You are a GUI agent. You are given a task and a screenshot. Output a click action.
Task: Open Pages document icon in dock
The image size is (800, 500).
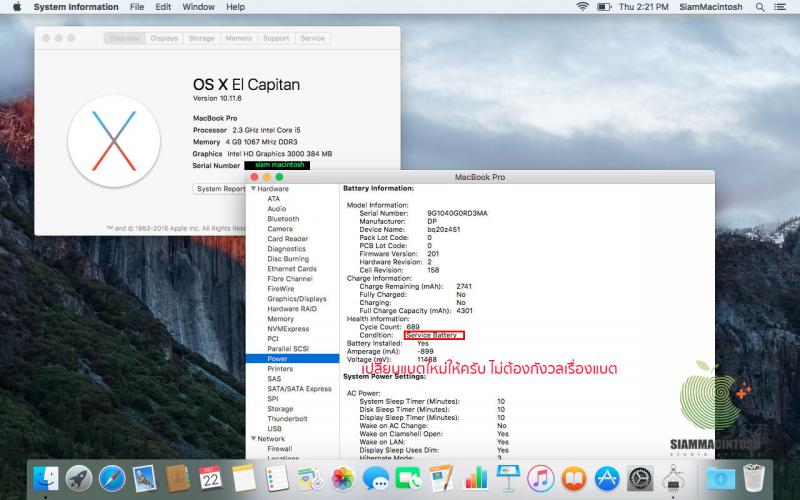coord(441,479)
